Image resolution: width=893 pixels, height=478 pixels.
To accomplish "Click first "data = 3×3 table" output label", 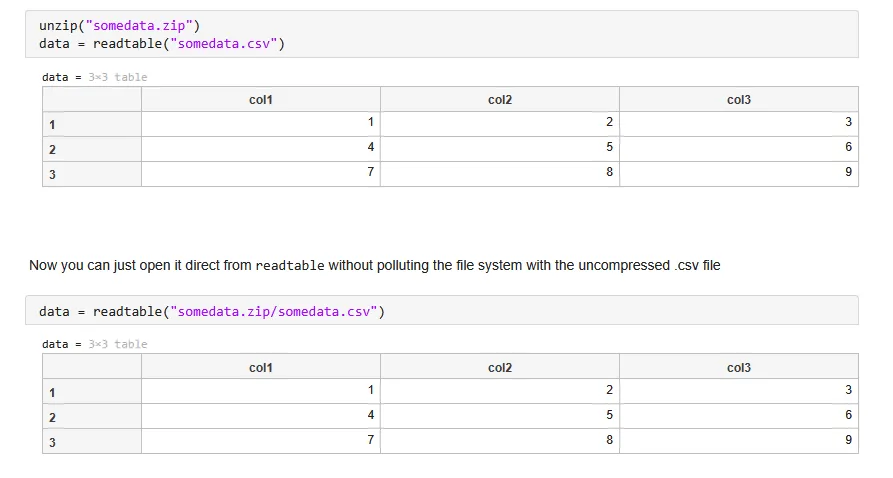I will tap(94, 77).
